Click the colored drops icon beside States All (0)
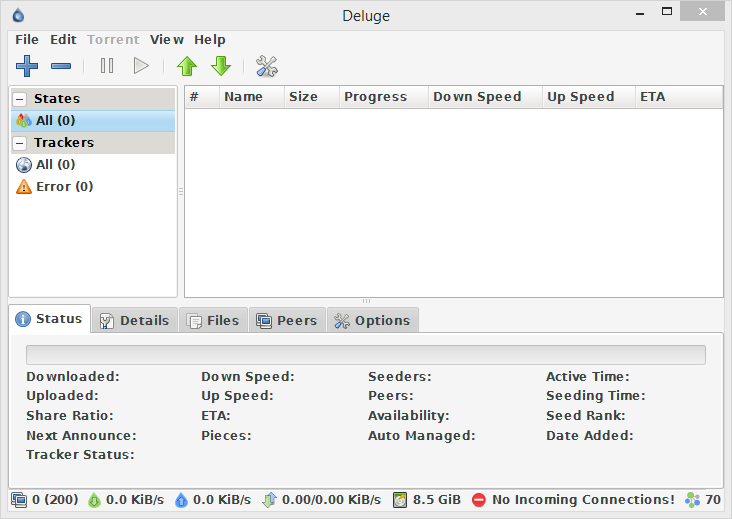Image resolution: width=732 pixels, height=519 pixels. (23, 121)
